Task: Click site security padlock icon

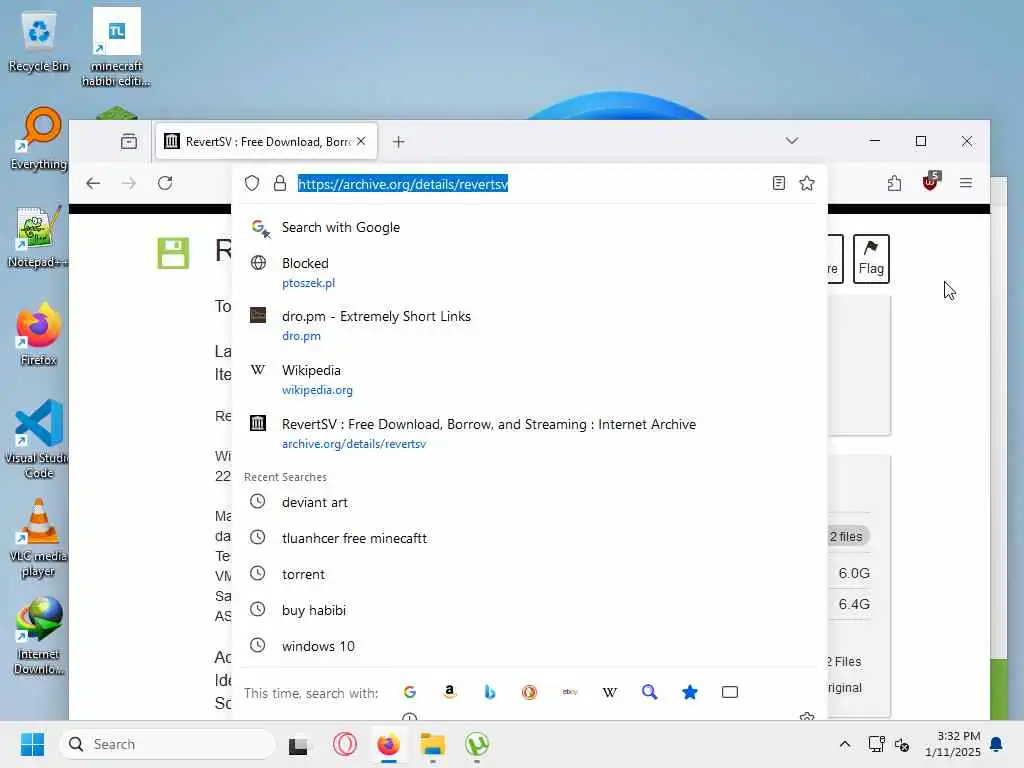Action: (280, 184)
